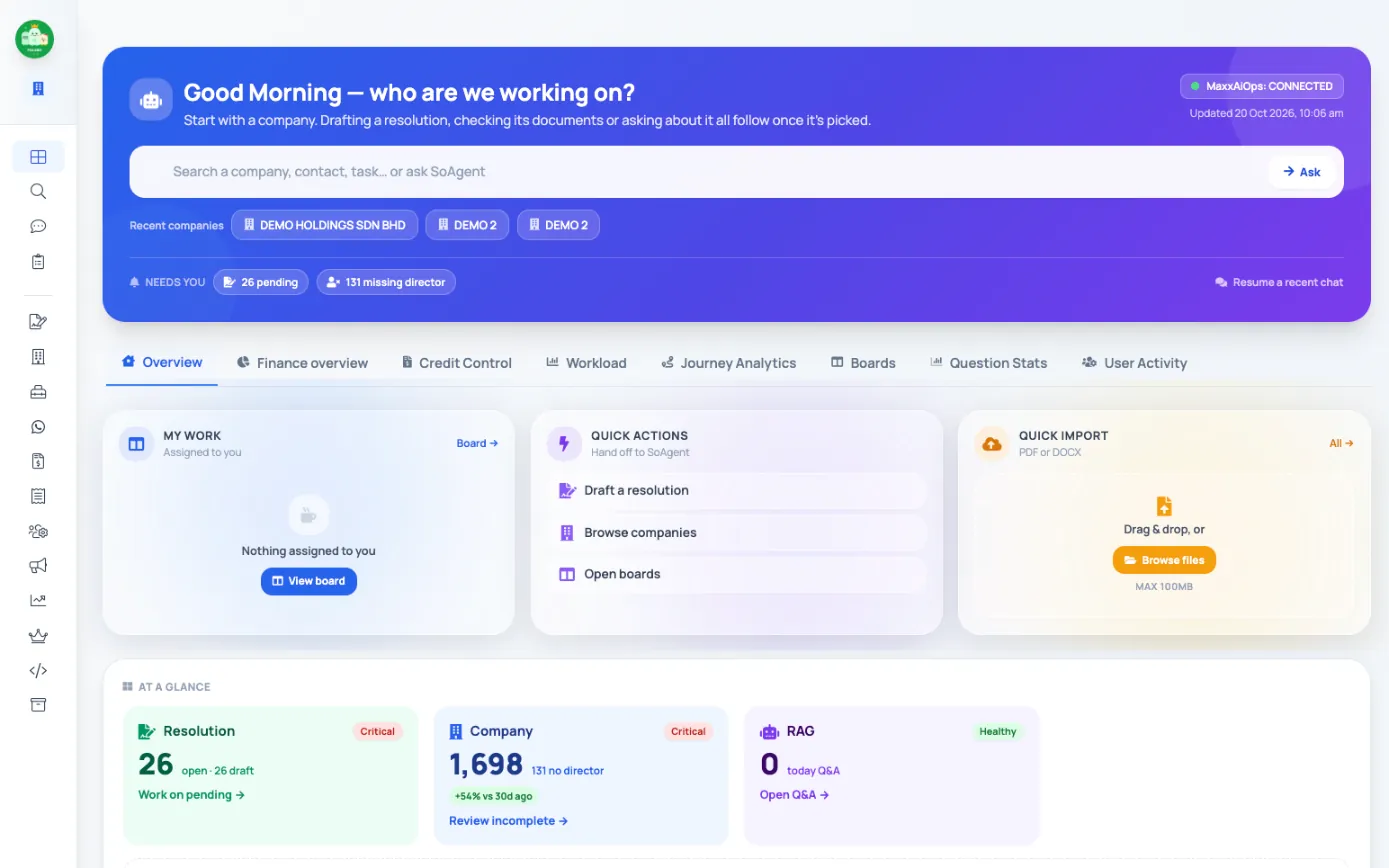Focus the company search input field

click(x=715, y=172)
